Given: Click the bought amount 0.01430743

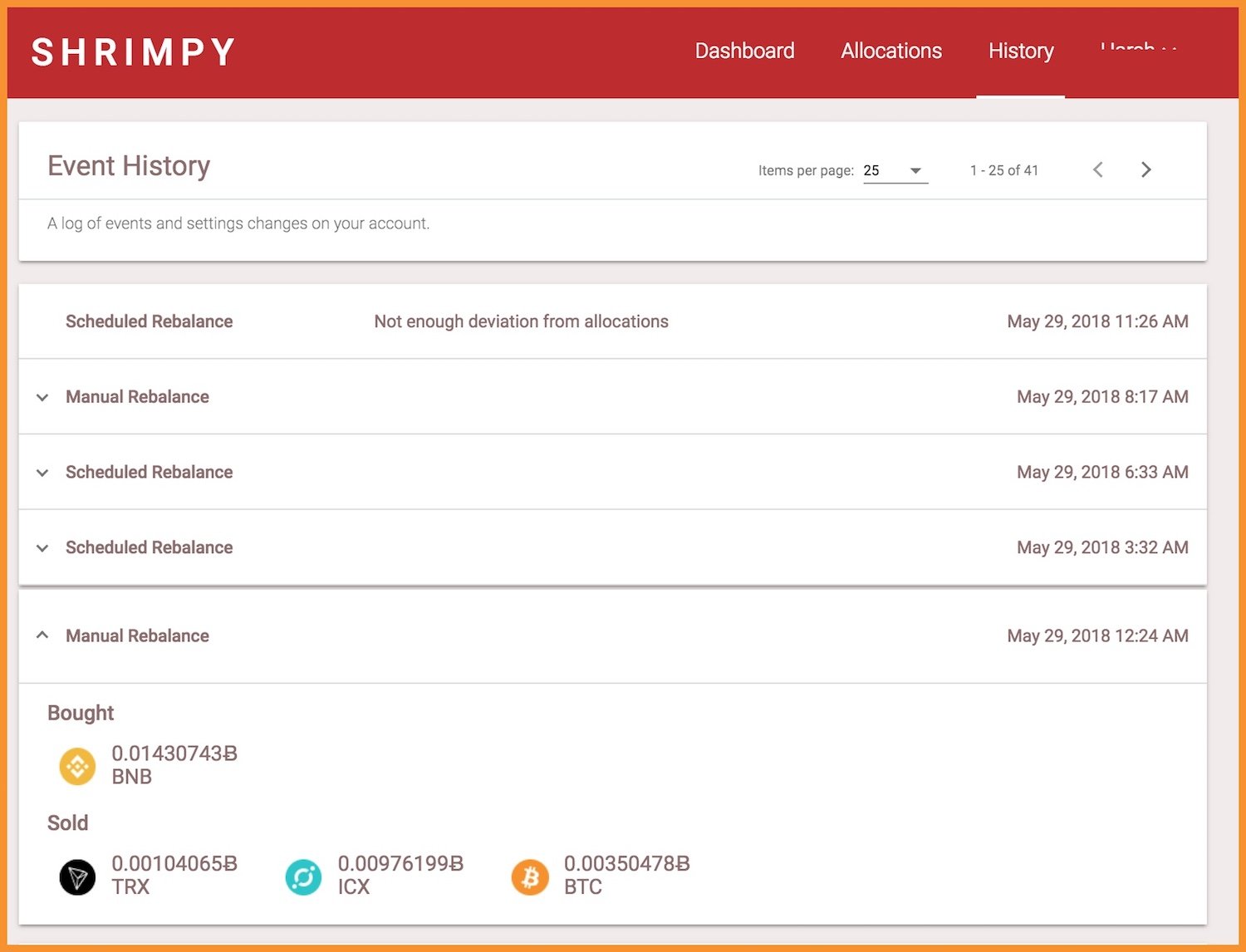Looking at the screenshot, I should [x=174, y=753].
